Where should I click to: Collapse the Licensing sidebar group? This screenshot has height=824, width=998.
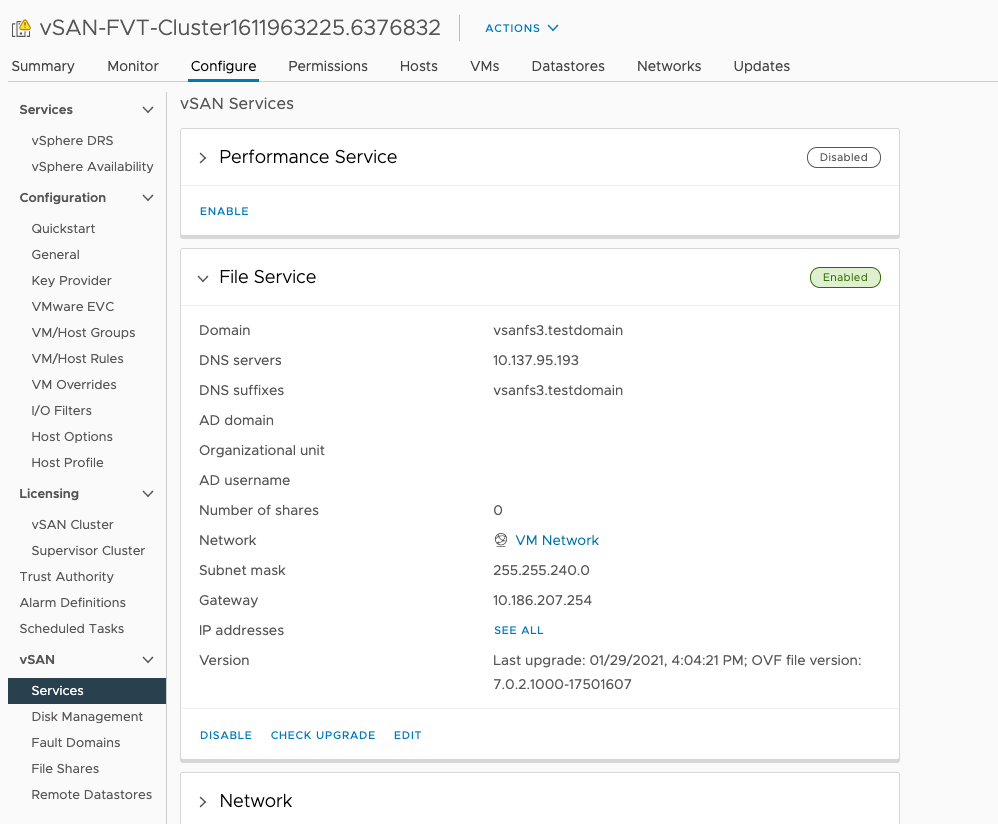click(x=148, y=494)
